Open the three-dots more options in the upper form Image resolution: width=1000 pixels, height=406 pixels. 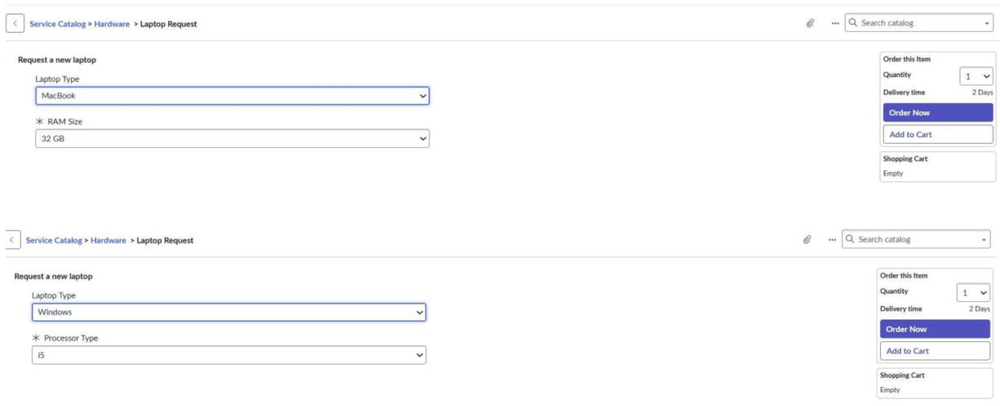(x=835, y=23)
